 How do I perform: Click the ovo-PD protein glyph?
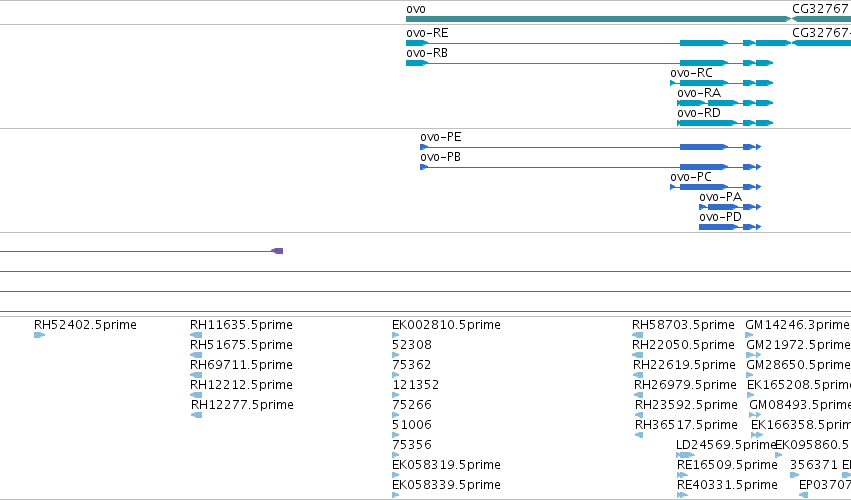[730, 227]
